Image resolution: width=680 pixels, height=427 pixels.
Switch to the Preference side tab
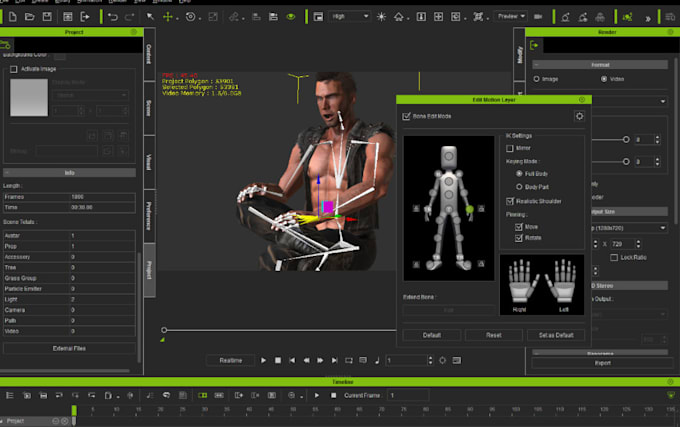pyautogui.click(x=149, y=216)
